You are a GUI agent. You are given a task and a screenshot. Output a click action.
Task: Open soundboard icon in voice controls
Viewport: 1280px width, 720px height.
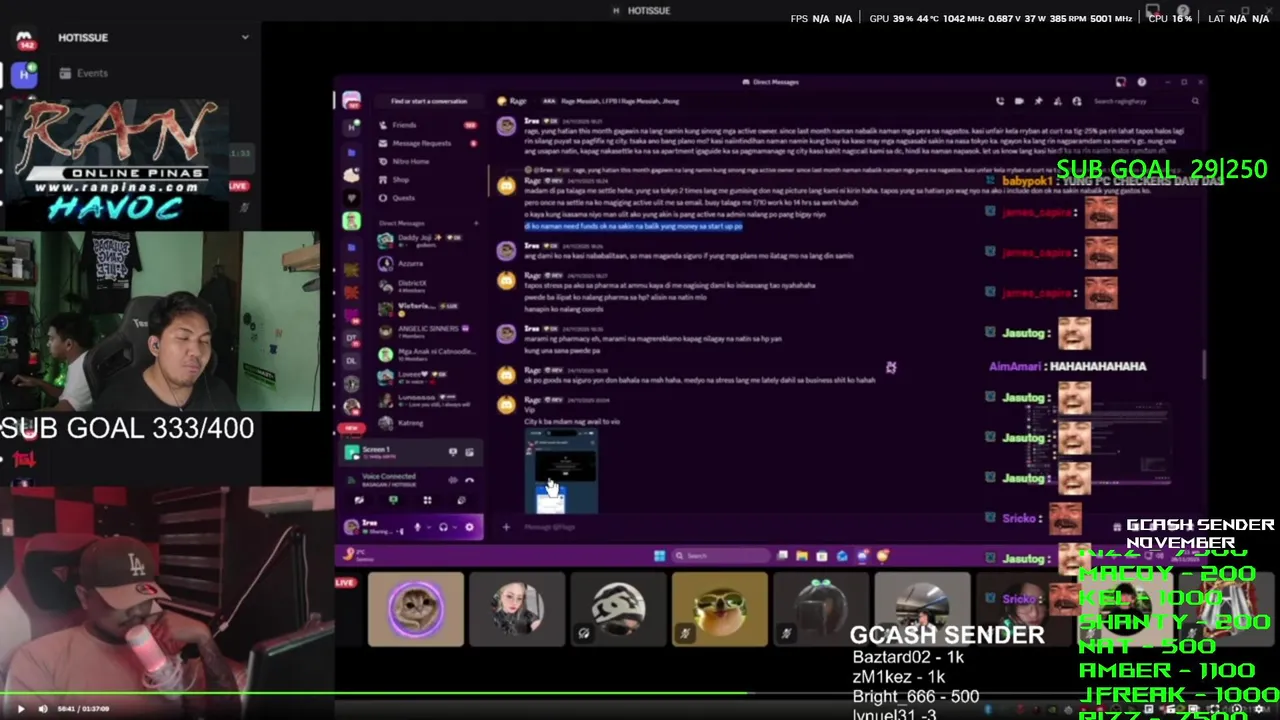[x=461, y=500]
